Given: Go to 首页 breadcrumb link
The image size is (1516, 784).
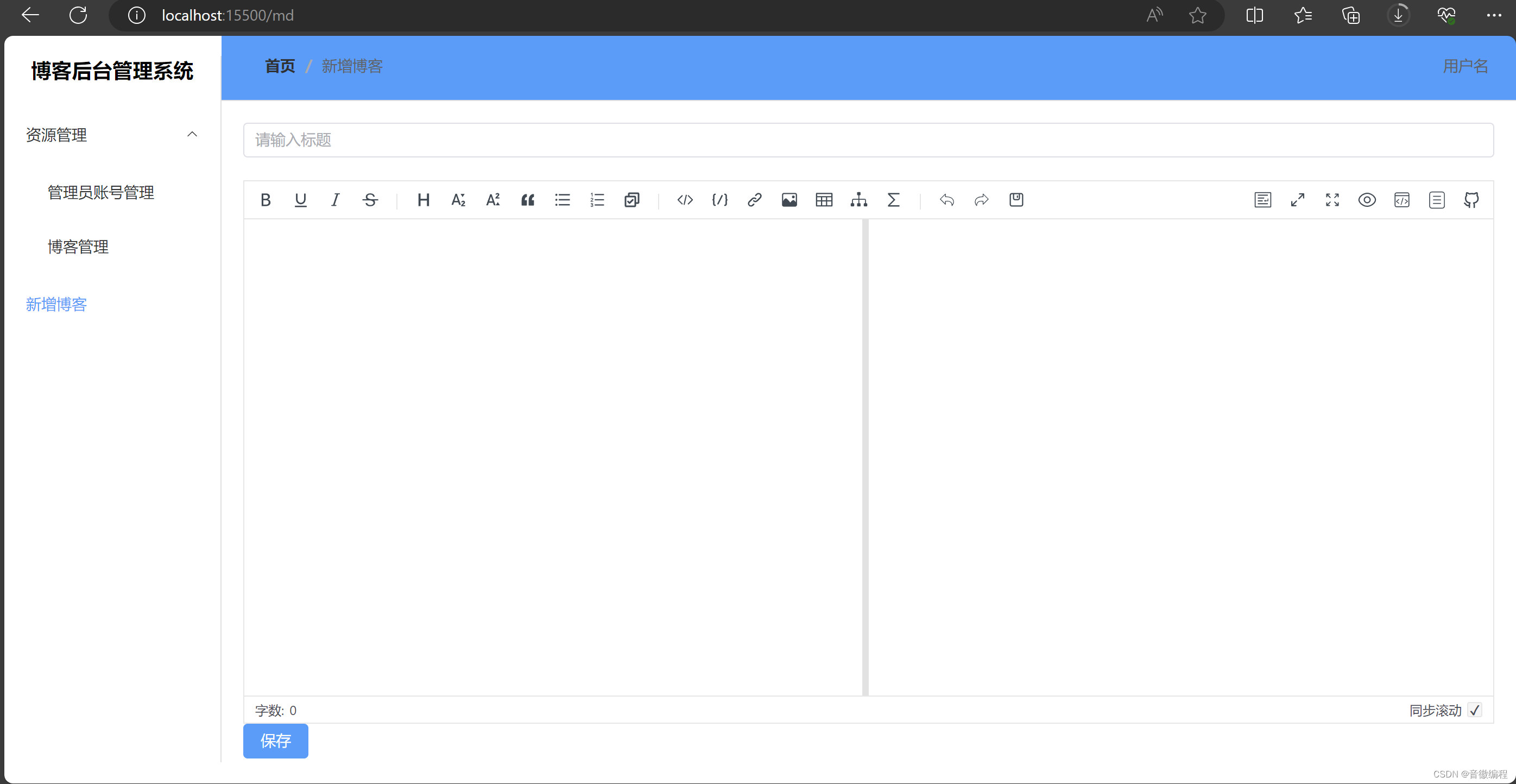Looking at the screenshot, I should coord(280,66).
